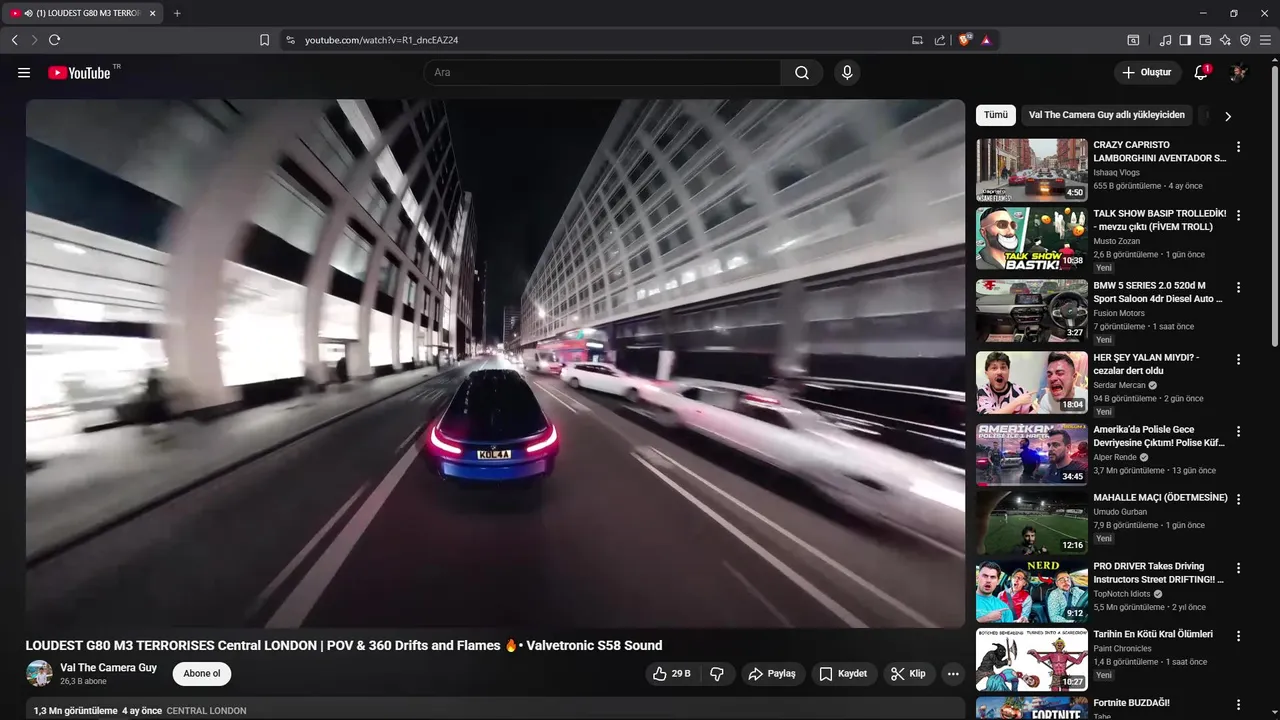Go to the YouTube home logo
The width and height of the screenshot is (1280, 720).
pos(79,73)
